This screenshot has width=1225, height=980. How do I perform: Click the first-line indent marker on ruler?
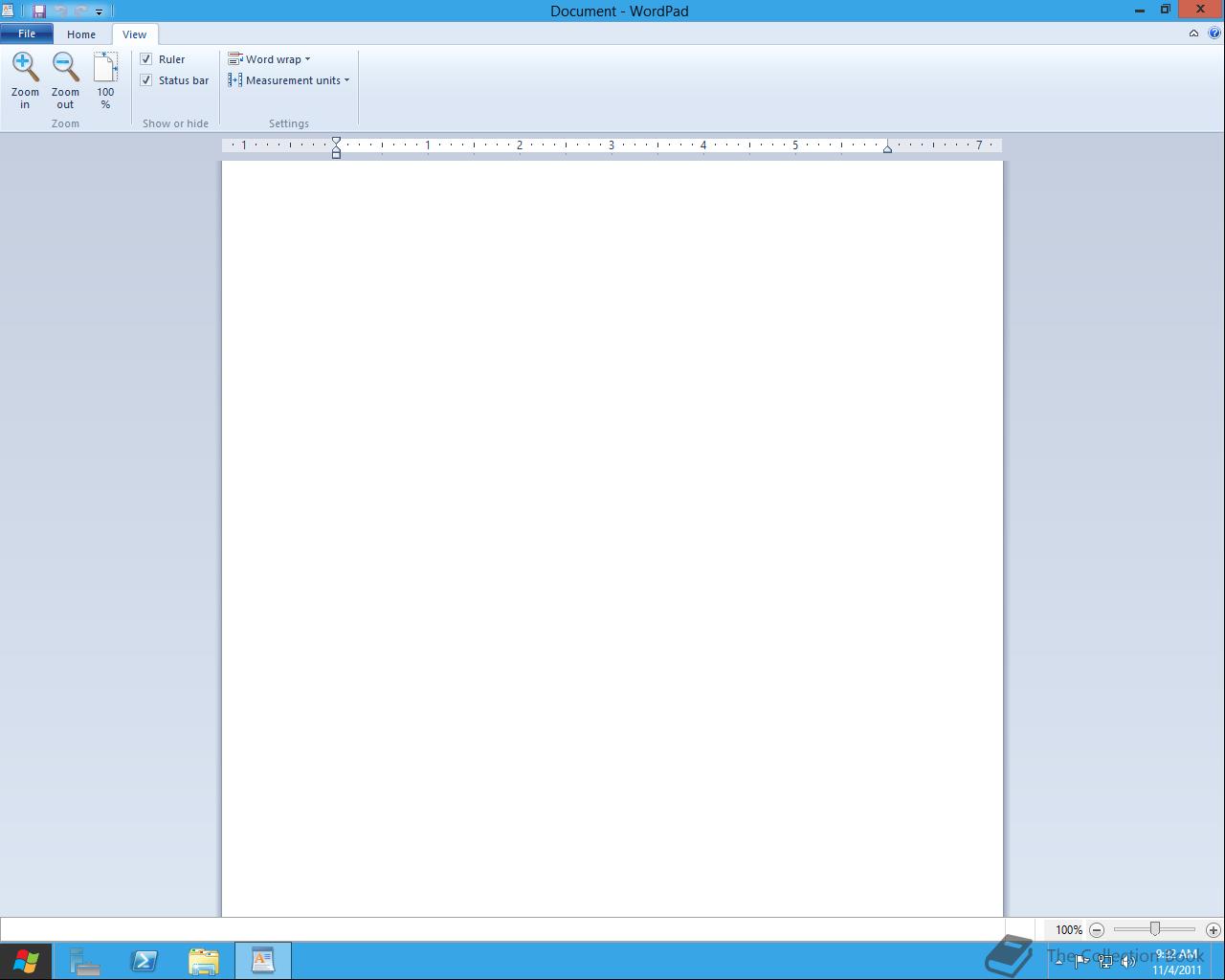tap(336, 142)
